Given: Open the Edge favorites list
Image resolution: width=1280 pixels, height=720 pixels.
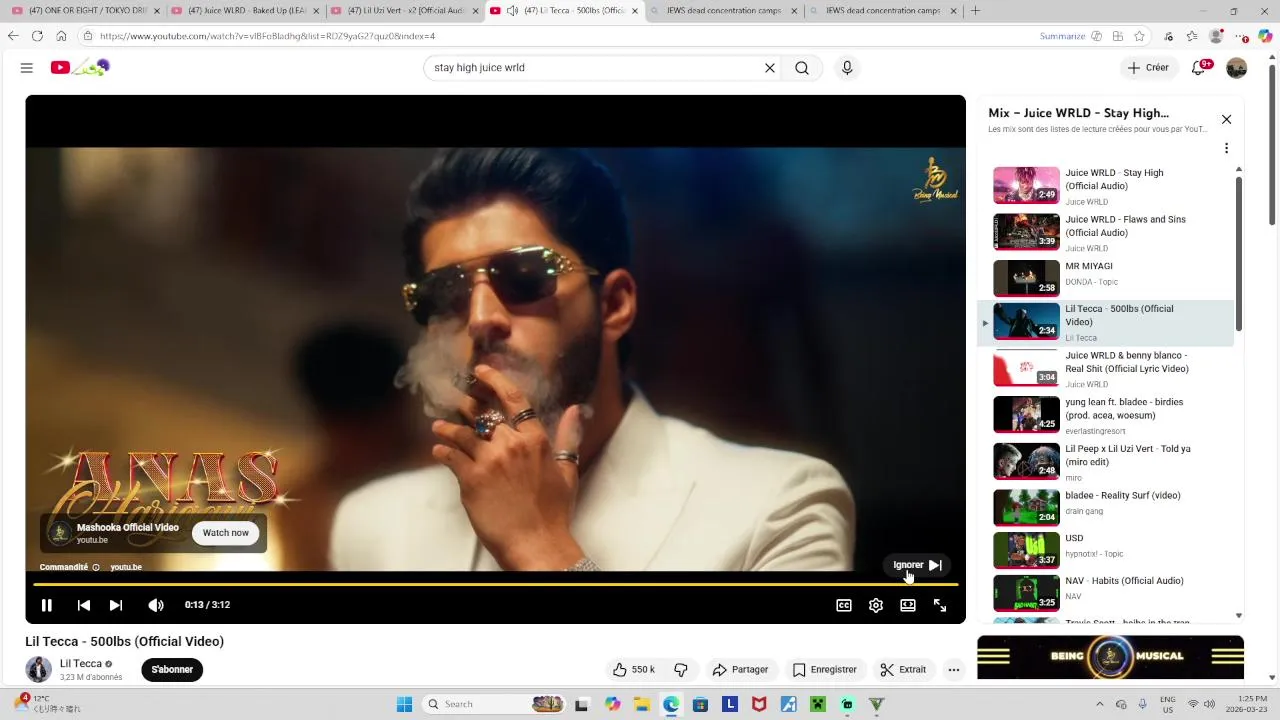Looking at the screenshot, I should 1191,36.
